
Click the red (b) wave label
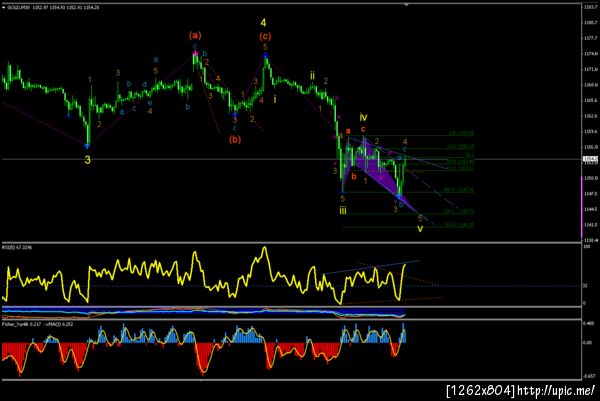click(x=235, y=140)
